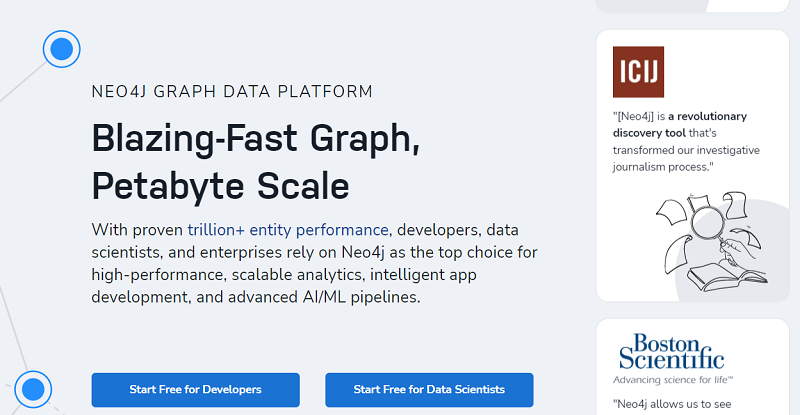
Task: Open the trillion+ entity performance link
Action: click(x=288, y=228)
